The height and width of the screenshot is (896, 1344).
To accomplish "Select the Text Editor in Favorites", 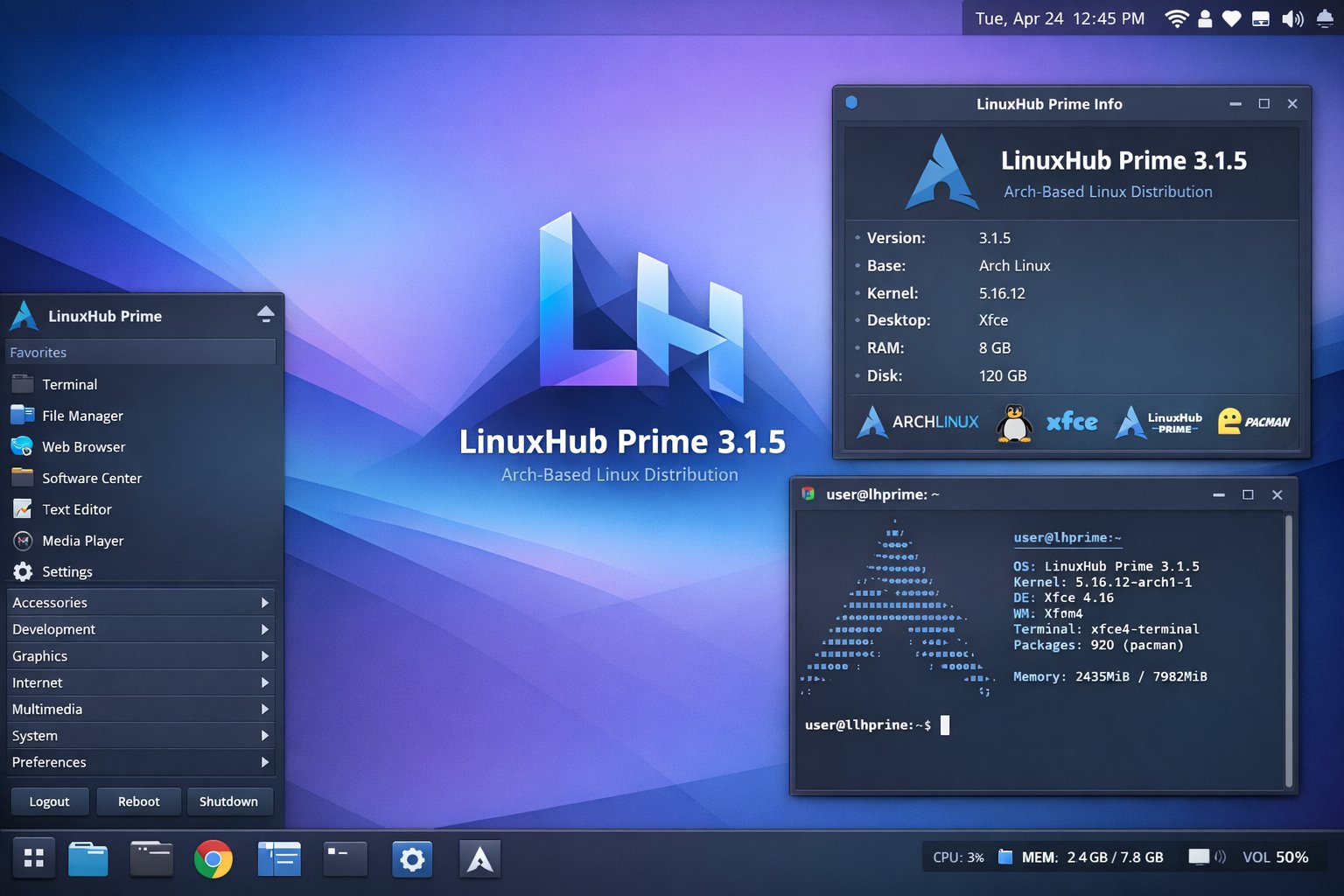I will point(77,509).
